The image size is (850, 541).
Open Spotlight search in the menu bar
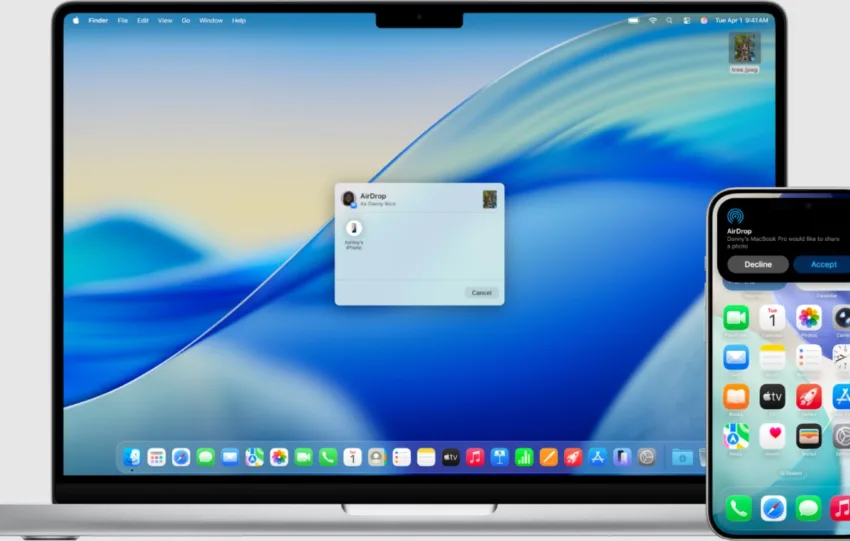tap(669, 20)
